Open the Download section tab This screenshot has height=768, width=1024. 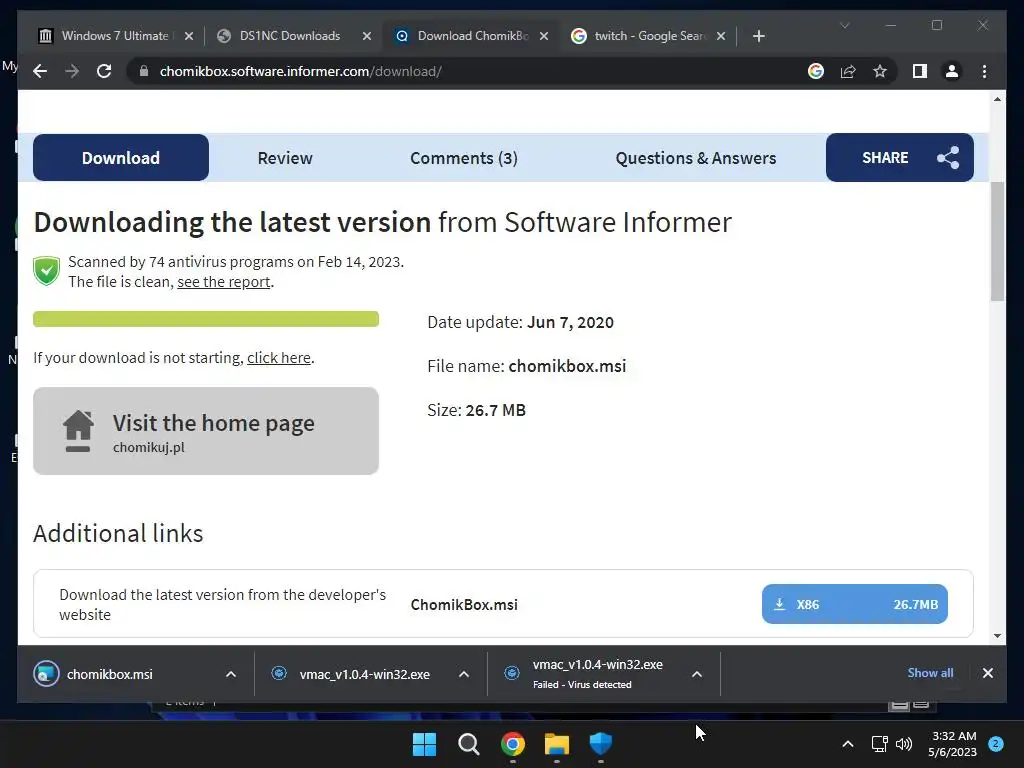[x=121, y=157]
